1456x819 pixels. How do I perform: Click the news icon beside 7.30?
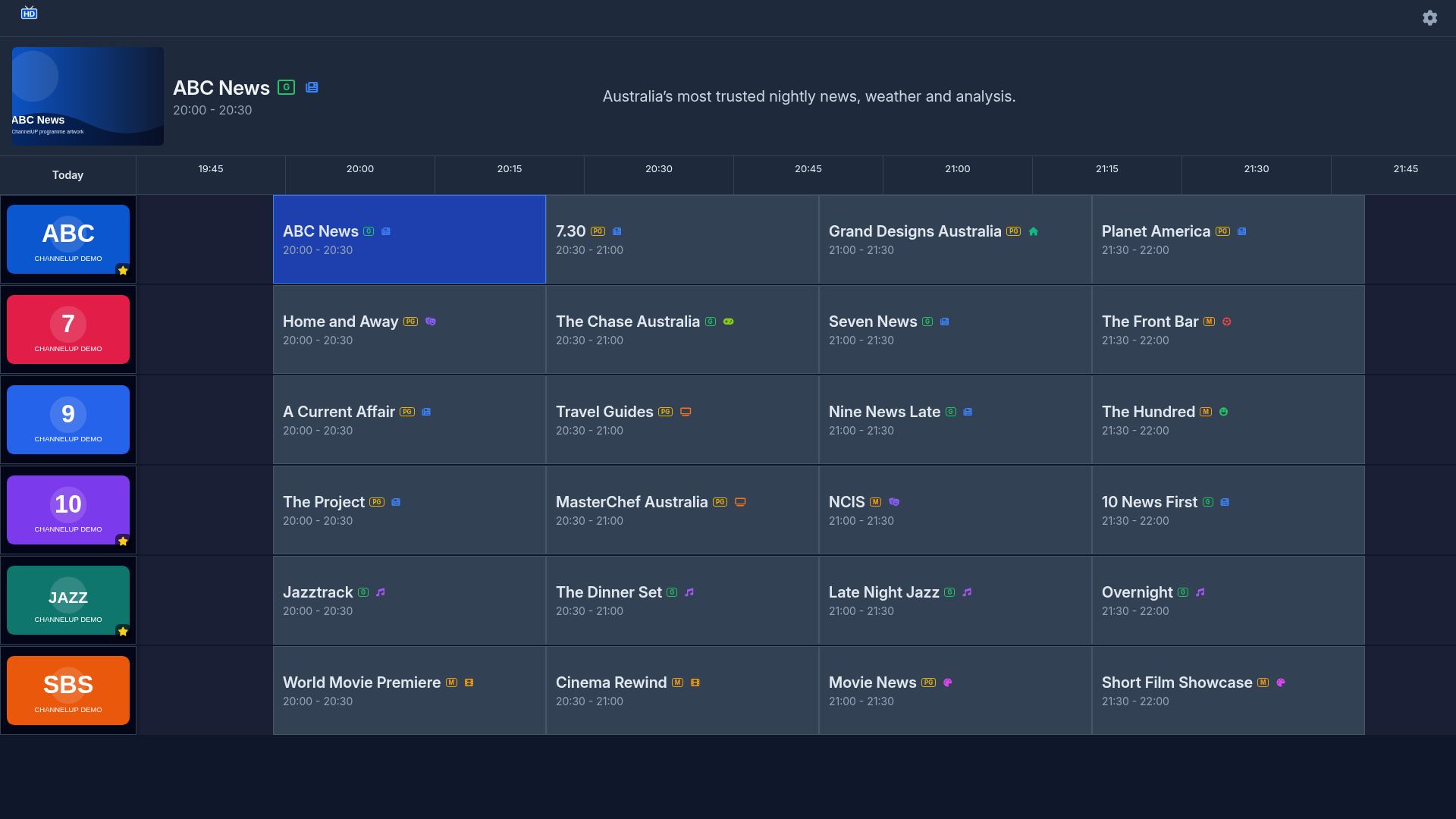pyautogui.click(x=617, y=231)
